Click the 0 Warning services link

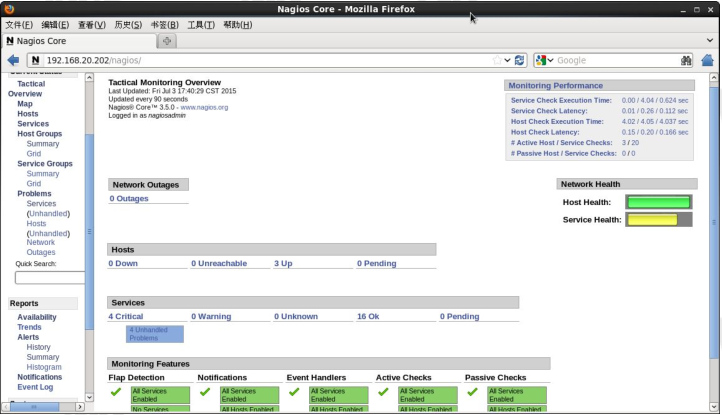[x=211, y=316]
